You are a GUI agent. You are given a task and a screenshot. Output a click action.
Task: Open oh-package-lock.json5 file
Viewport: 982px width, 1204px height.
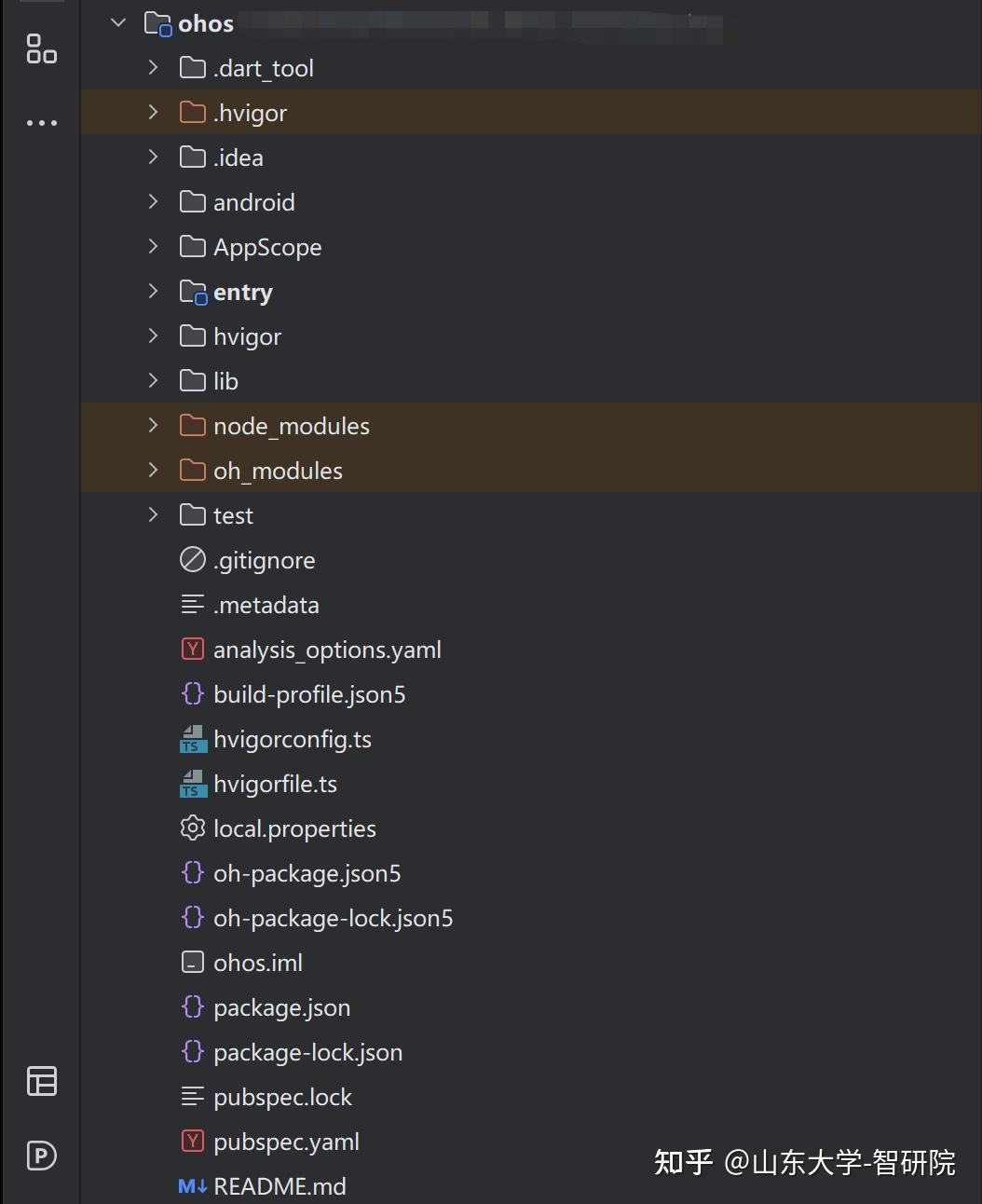pos(334,919)
